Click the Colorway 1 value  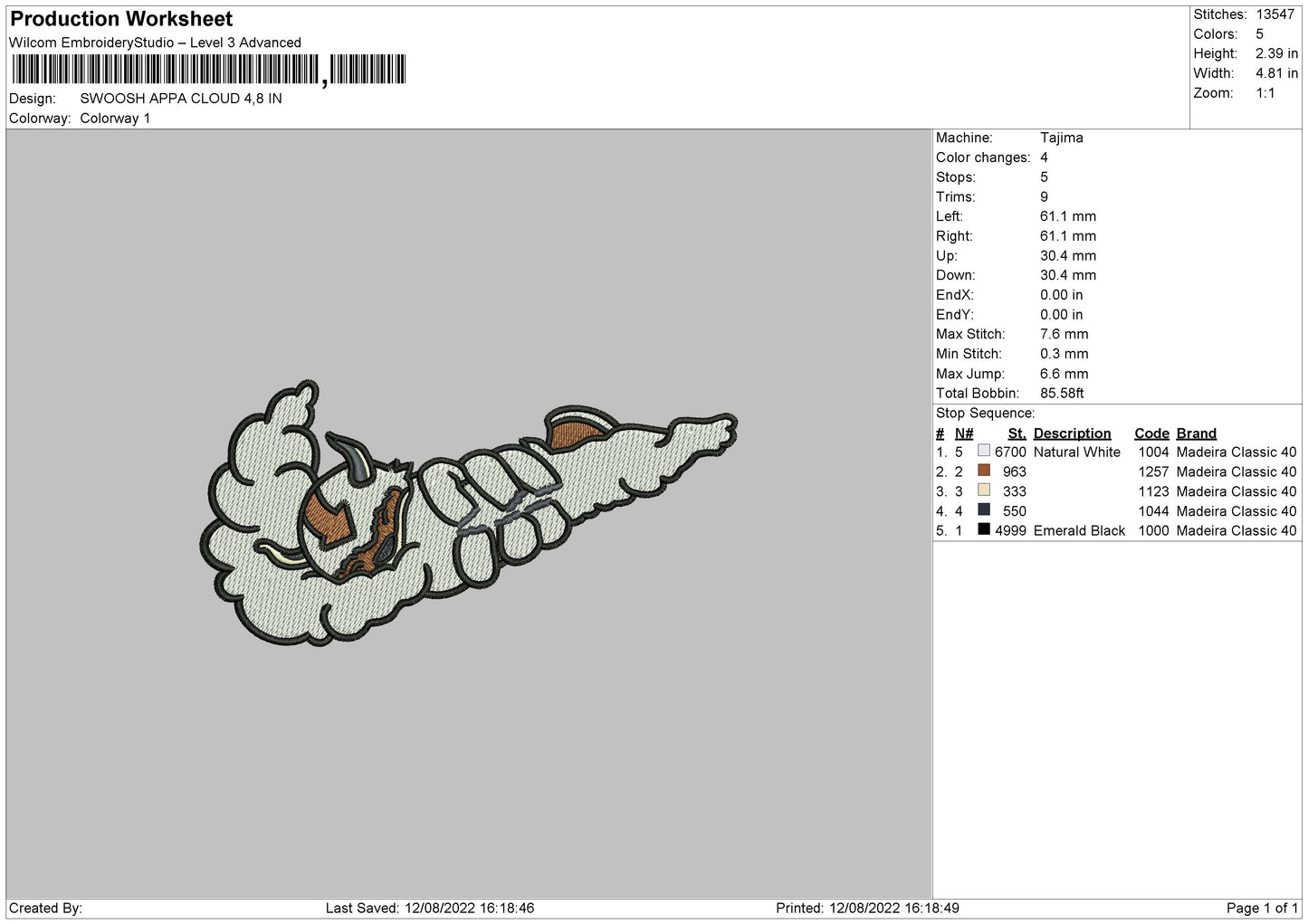(115, 119)
